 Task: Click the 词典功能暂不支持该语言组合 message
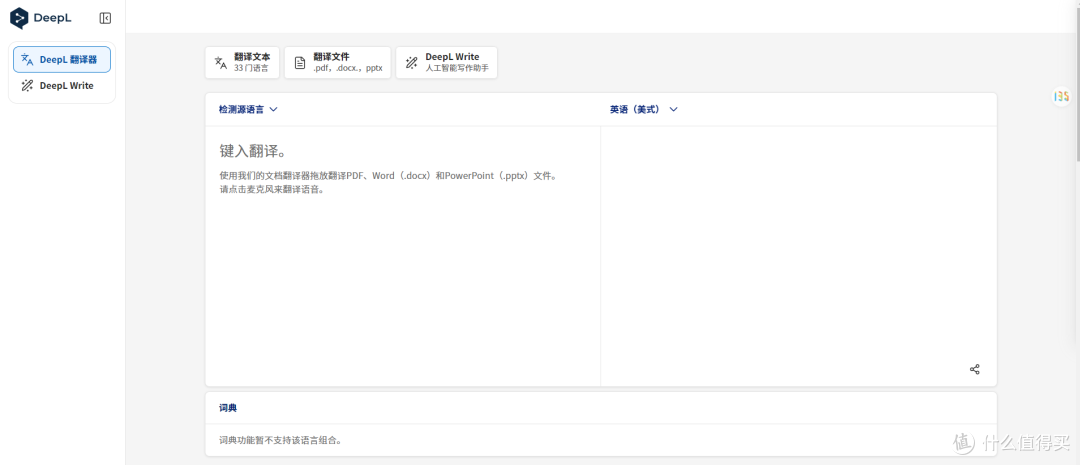click(280, 440)
